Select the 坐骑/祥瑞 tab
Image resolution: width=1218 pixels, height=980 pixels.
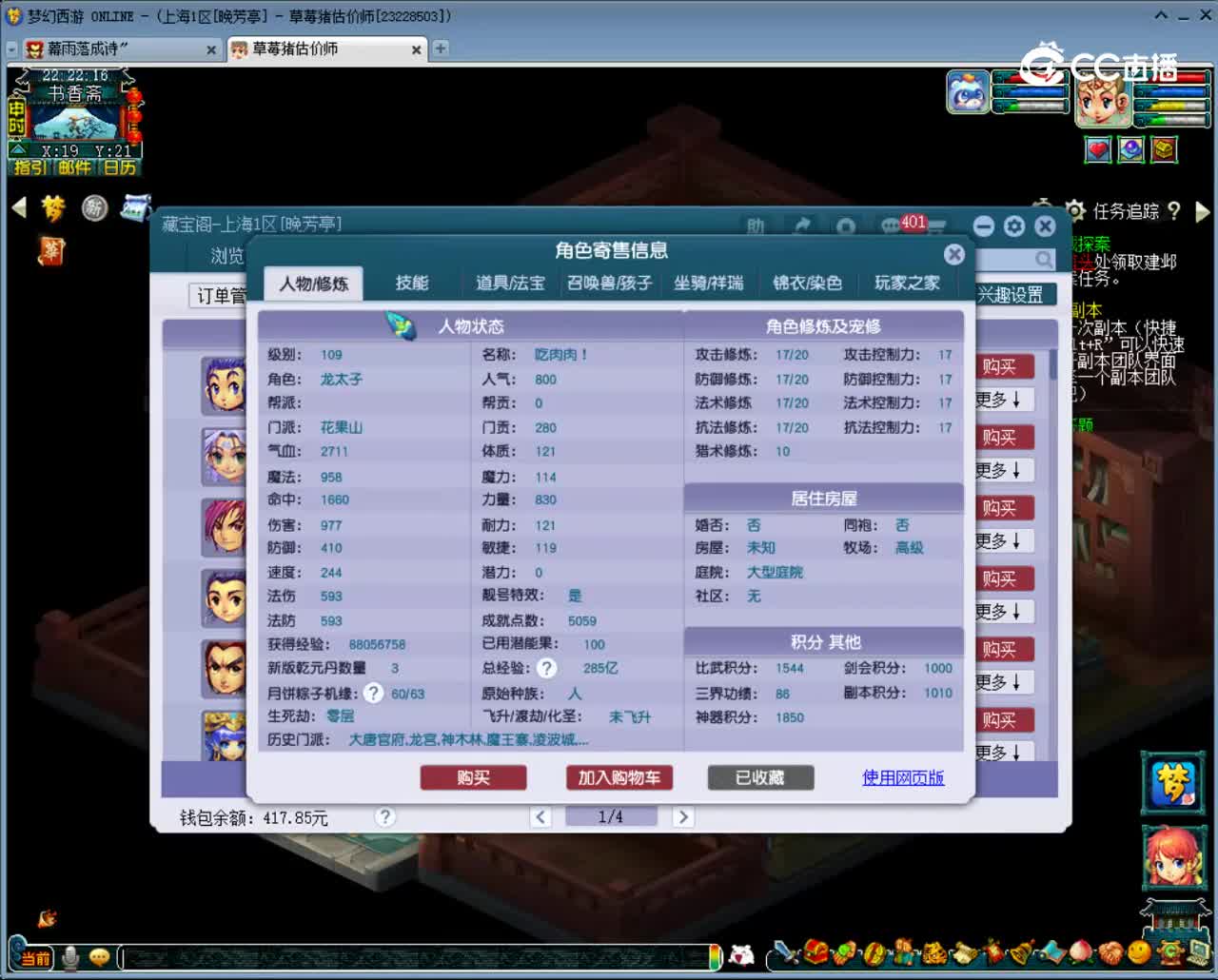click(709, 284)
